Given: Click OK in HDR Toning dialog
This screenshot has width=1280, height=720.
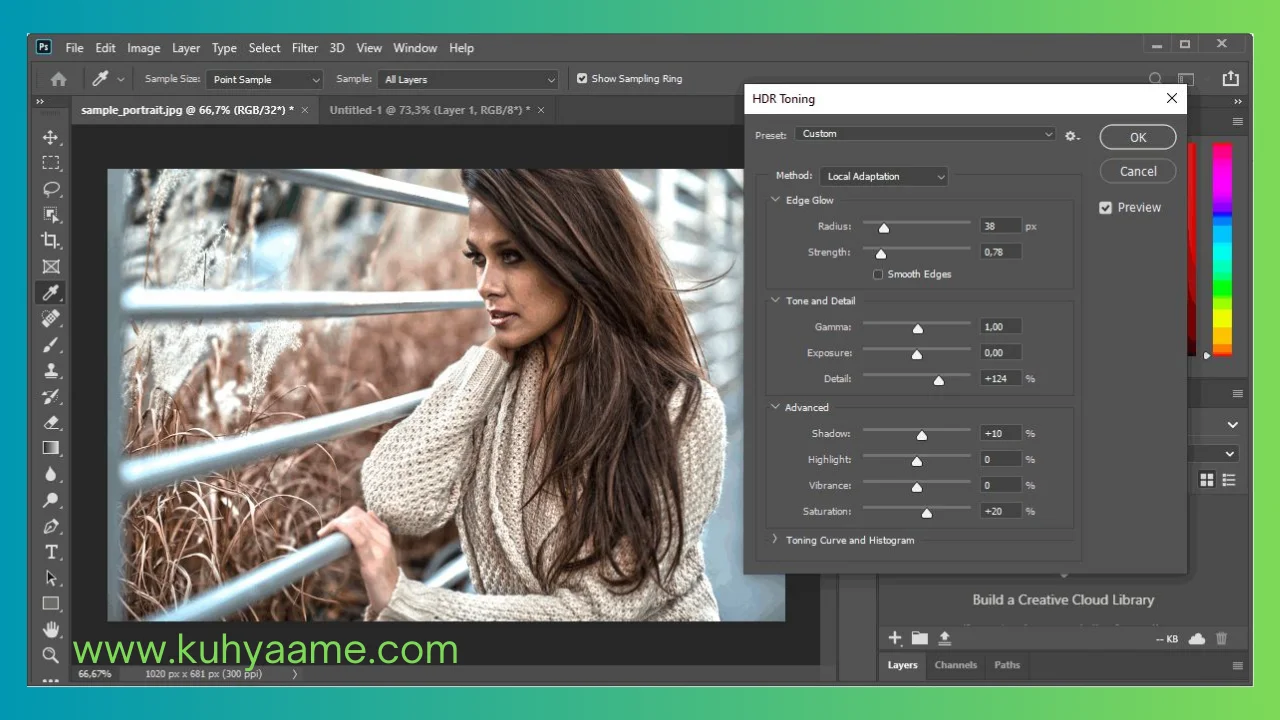Looking at the screenshot, I should tap(1138, 137).
